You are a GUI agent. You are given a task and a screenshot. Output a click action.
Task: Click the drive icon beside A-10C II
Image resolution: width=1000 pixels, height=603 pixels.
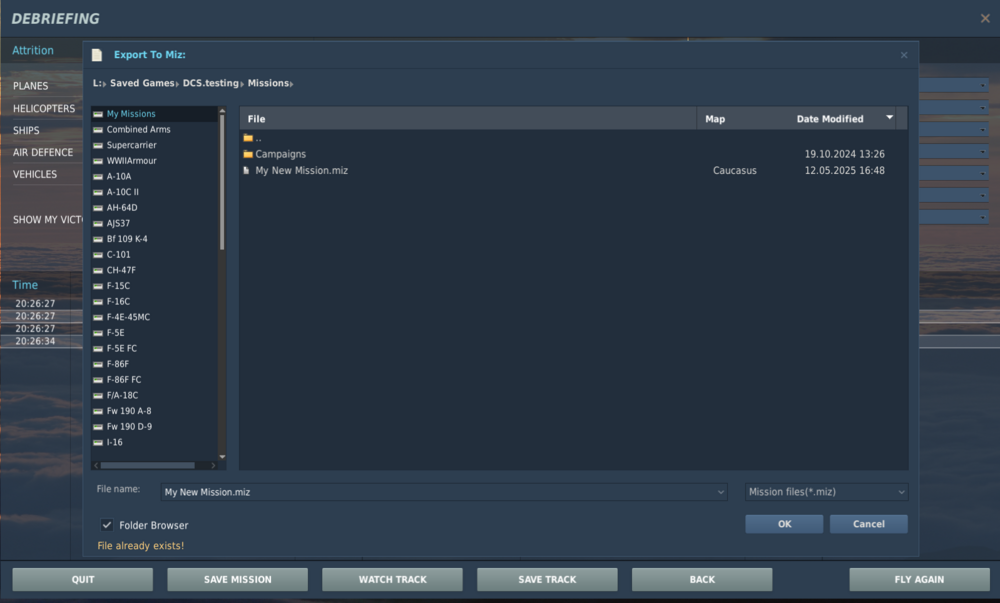(x=98, y=192)
